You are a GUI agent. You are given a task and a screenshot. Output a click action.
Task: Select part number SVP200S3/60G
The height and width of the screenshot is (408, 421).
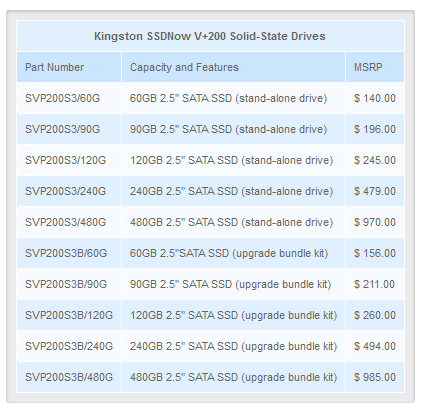pyautogui.click(x=62, y=98)
